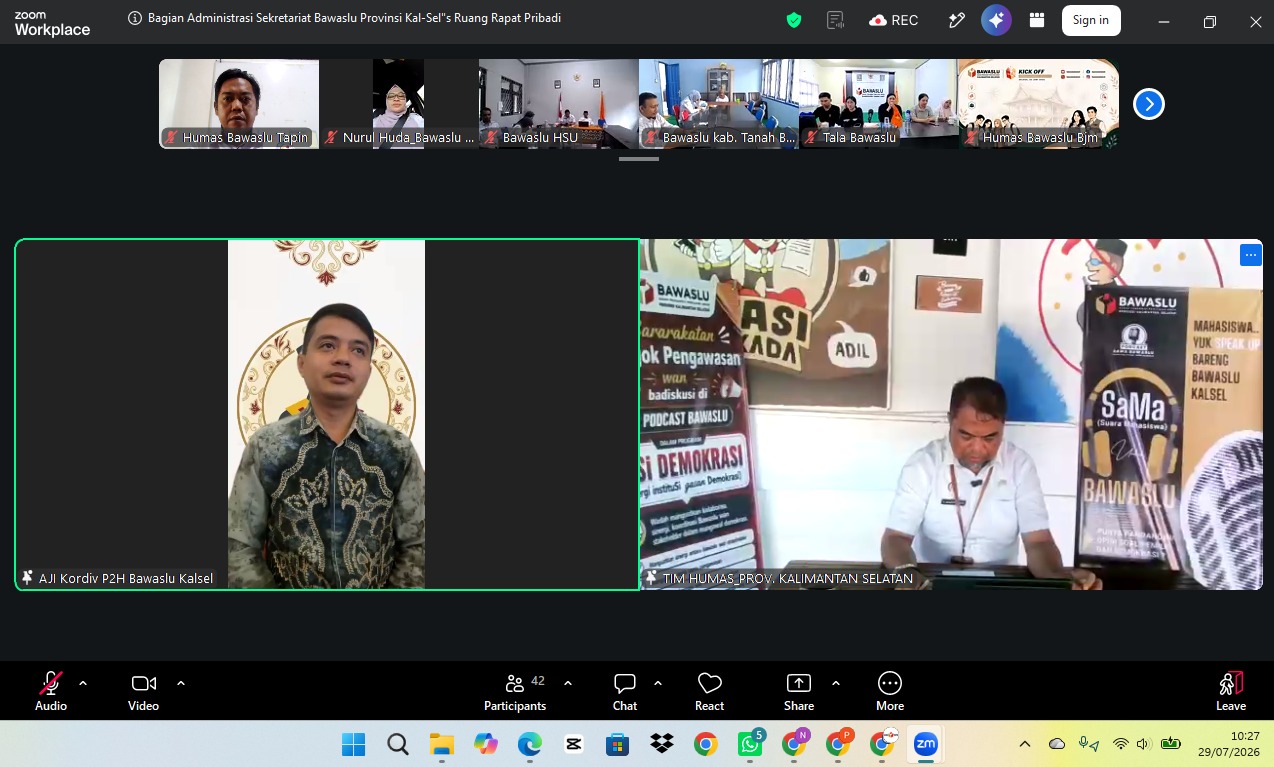The image size is (1274, 767).
Task: Open Dropbox from the taskbar
Action: (661, 744)
